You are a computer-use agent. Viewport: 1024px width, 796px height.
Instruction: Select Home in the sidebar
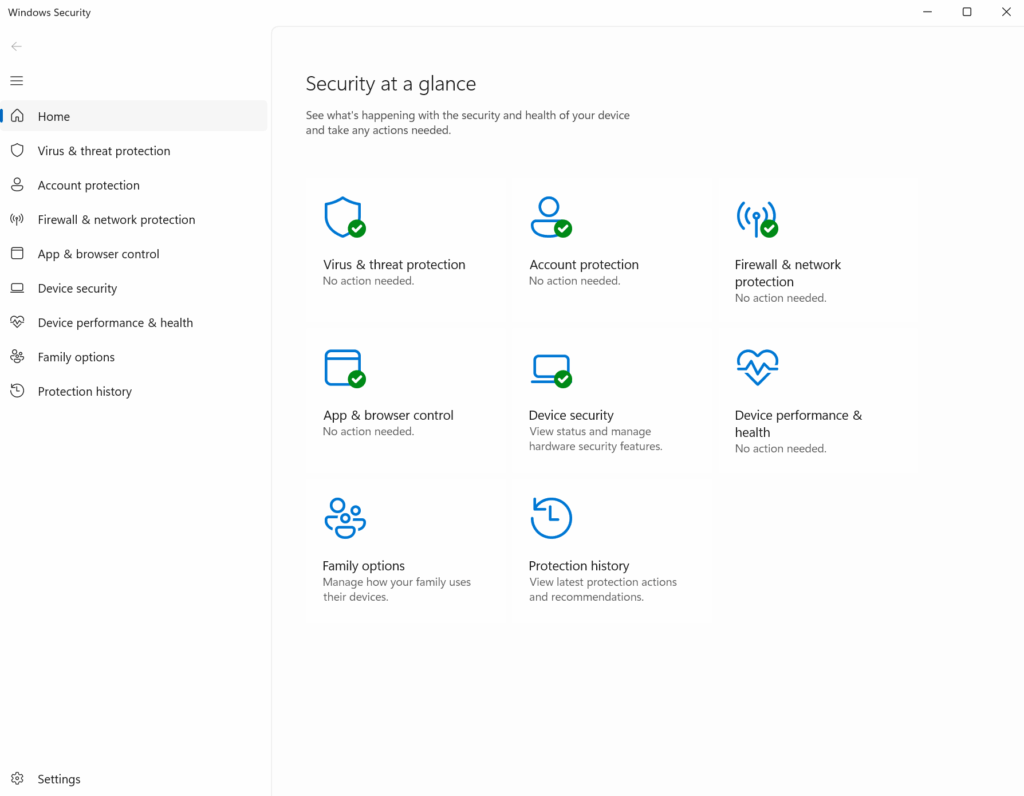coord(54,117)
